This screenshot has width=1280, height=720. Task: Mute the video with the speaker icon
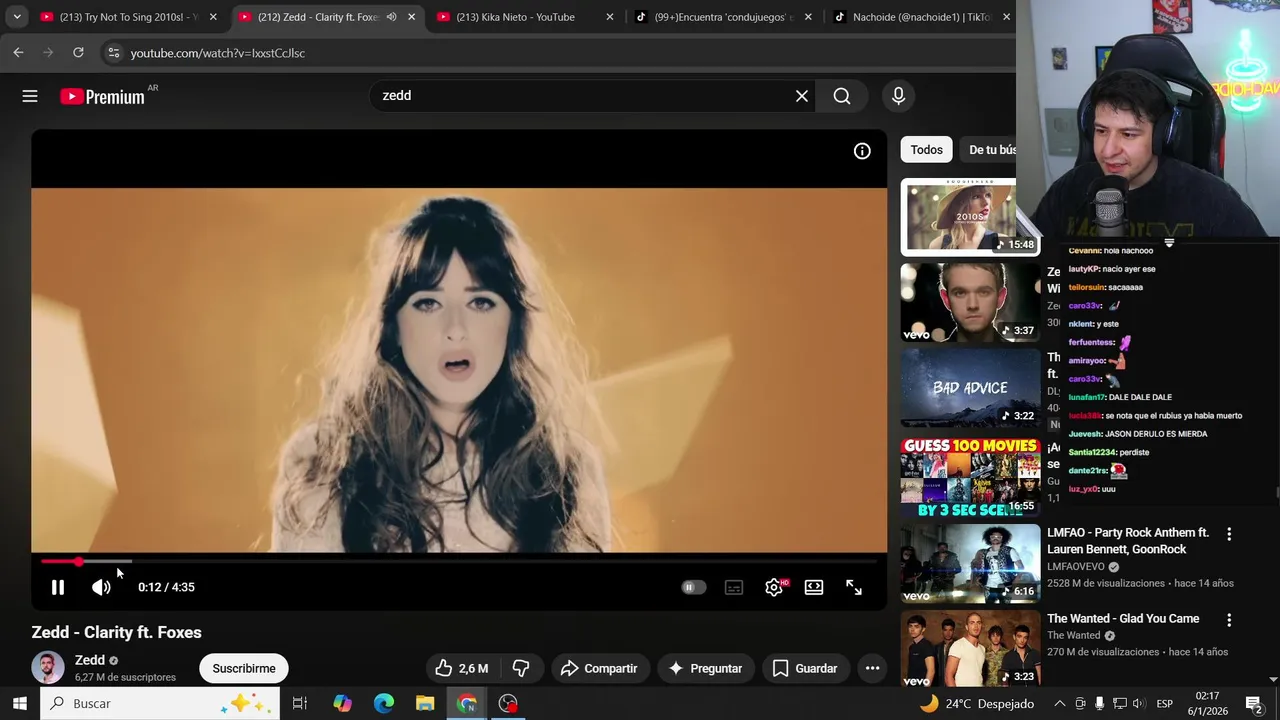[101, 588]
